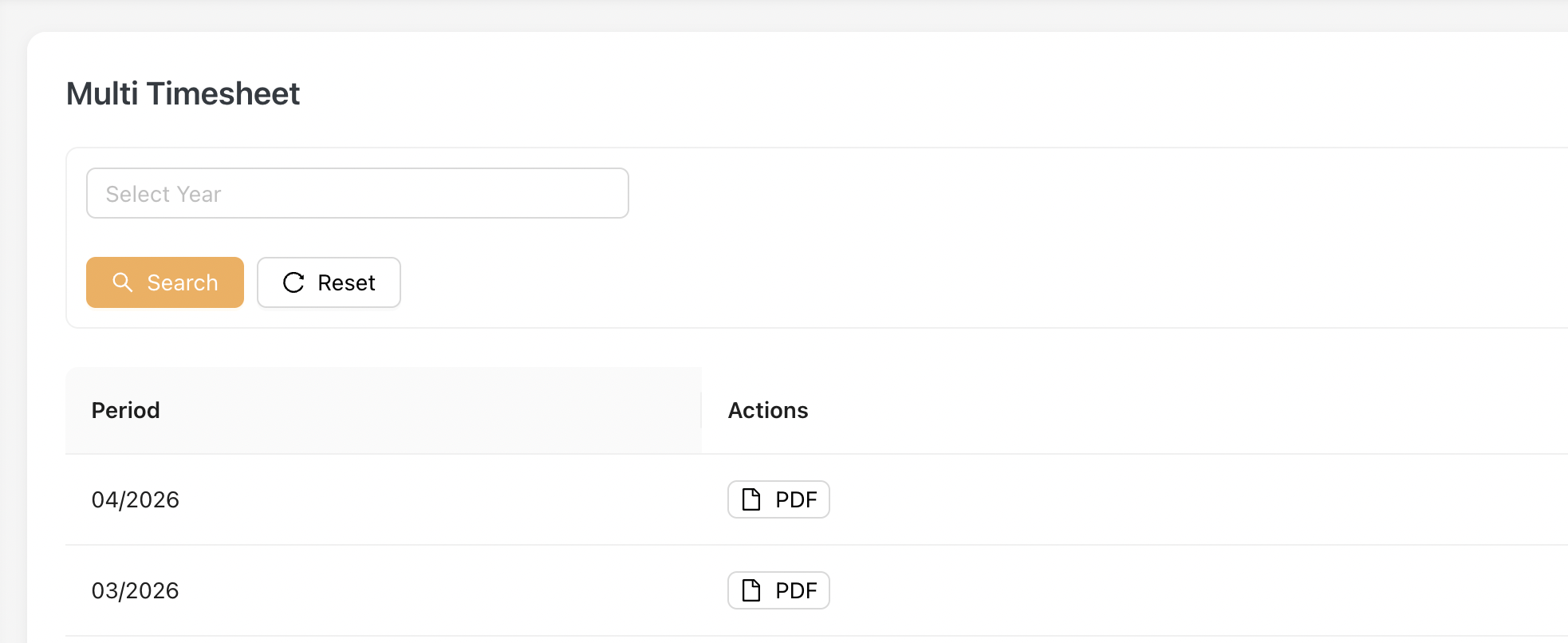The width and height of the screenshot is (1568, 643).
Task: Select the 04/2026 period cell
Action: click(x=136, y=499)
